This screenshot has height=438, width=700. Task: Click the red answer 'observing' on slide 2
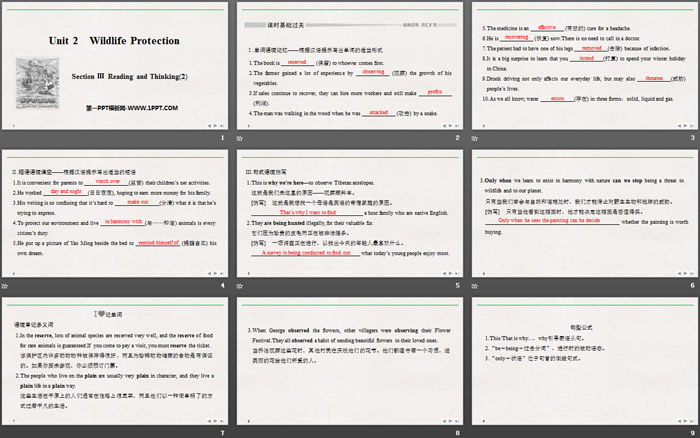(373, 71)
